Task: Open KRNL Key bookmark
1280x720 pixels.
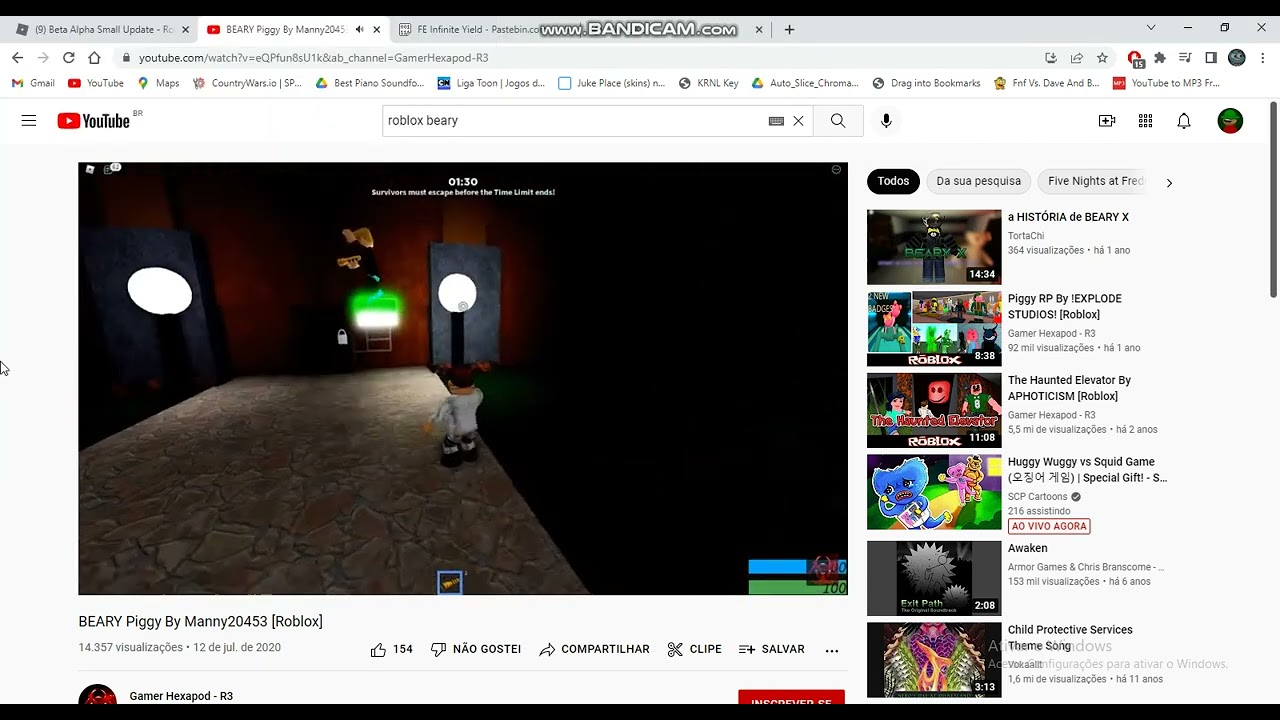Action: [x=709, y=83]
